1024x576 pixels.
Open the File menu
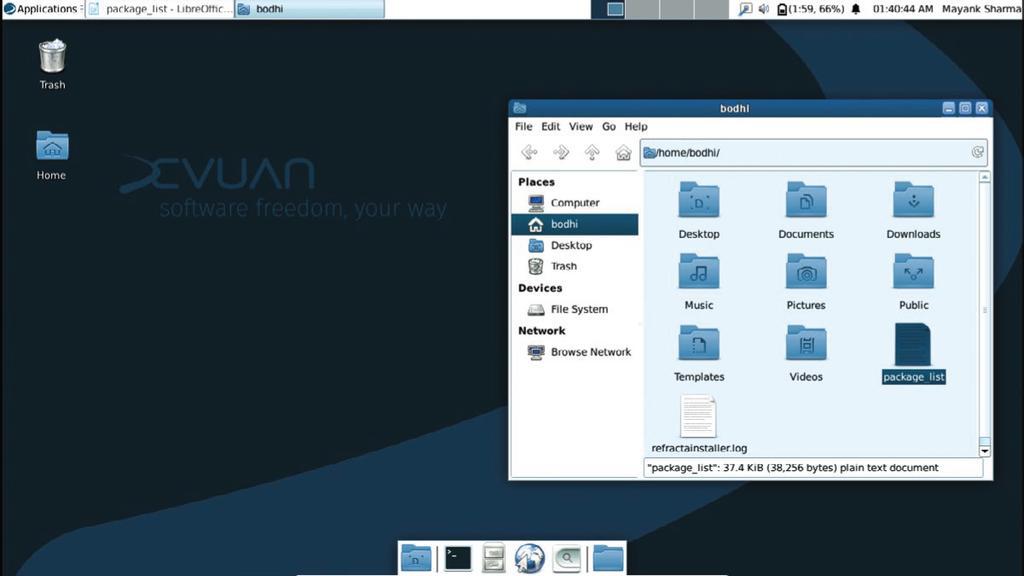(x=523, y=127)
